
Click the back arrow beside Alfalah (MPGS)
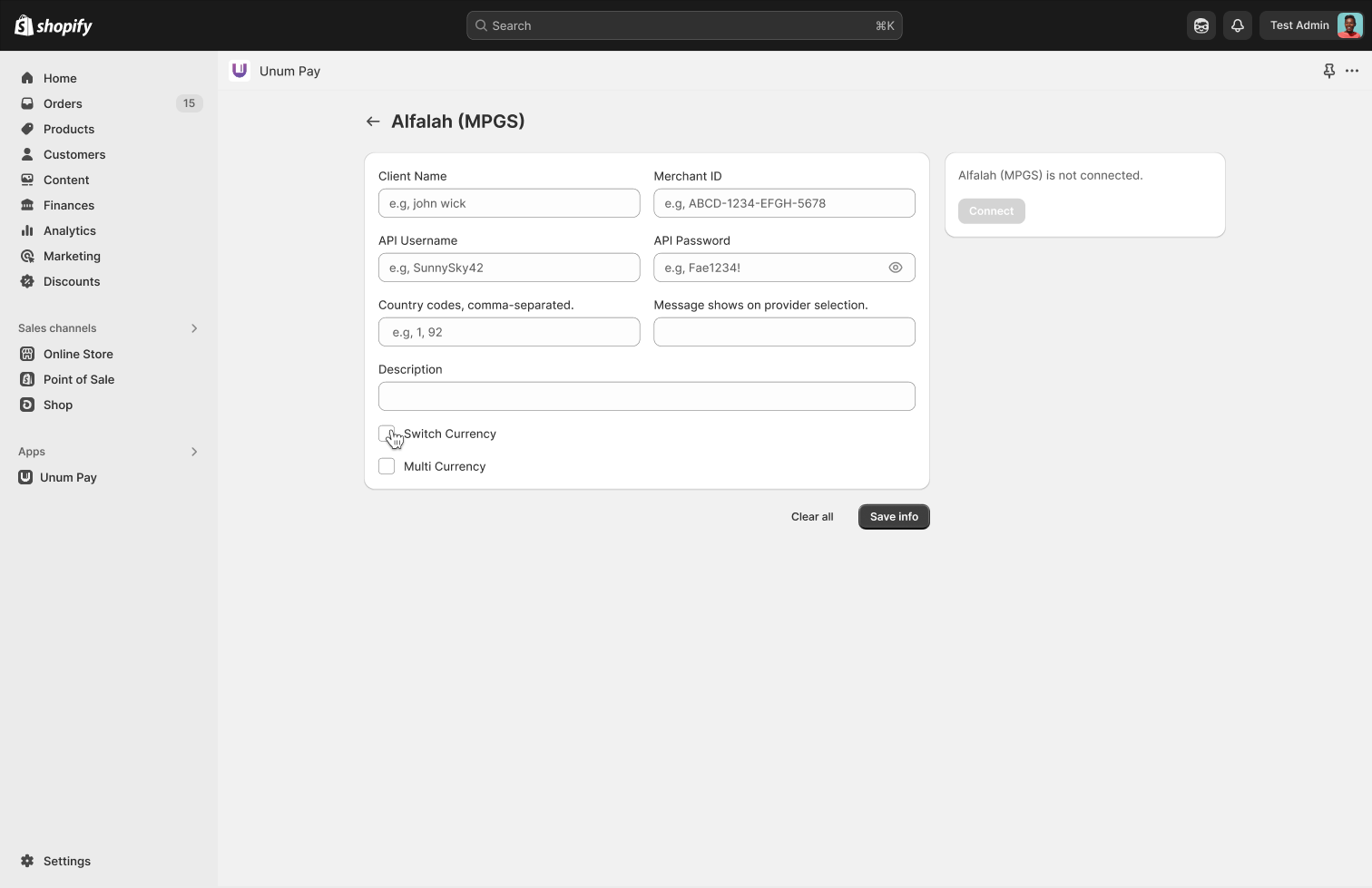click(x=373, y=122)
